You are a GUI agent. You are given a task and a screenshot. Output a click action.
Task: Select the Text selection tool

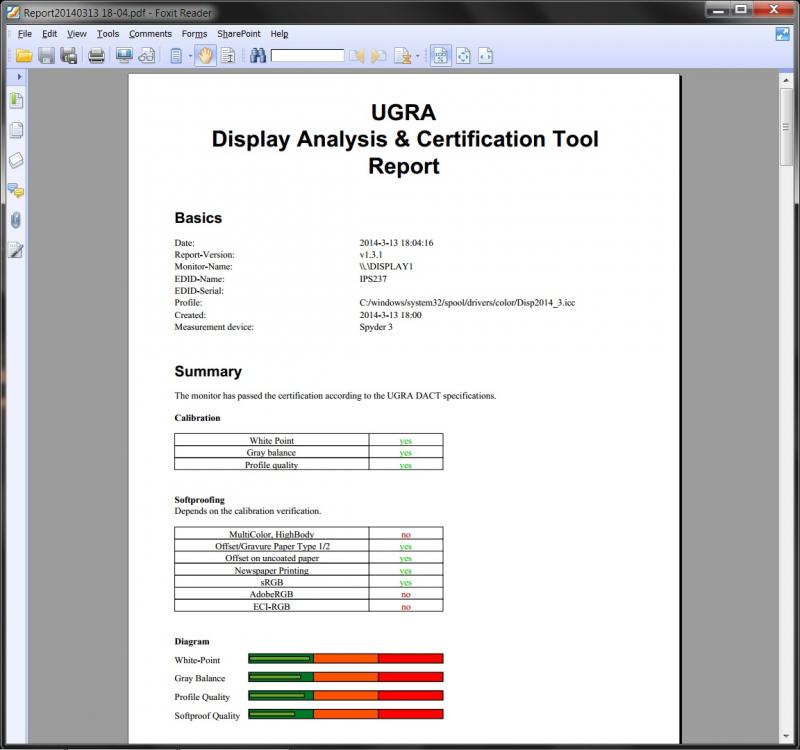pyautogui.click(x=228, y=56)
